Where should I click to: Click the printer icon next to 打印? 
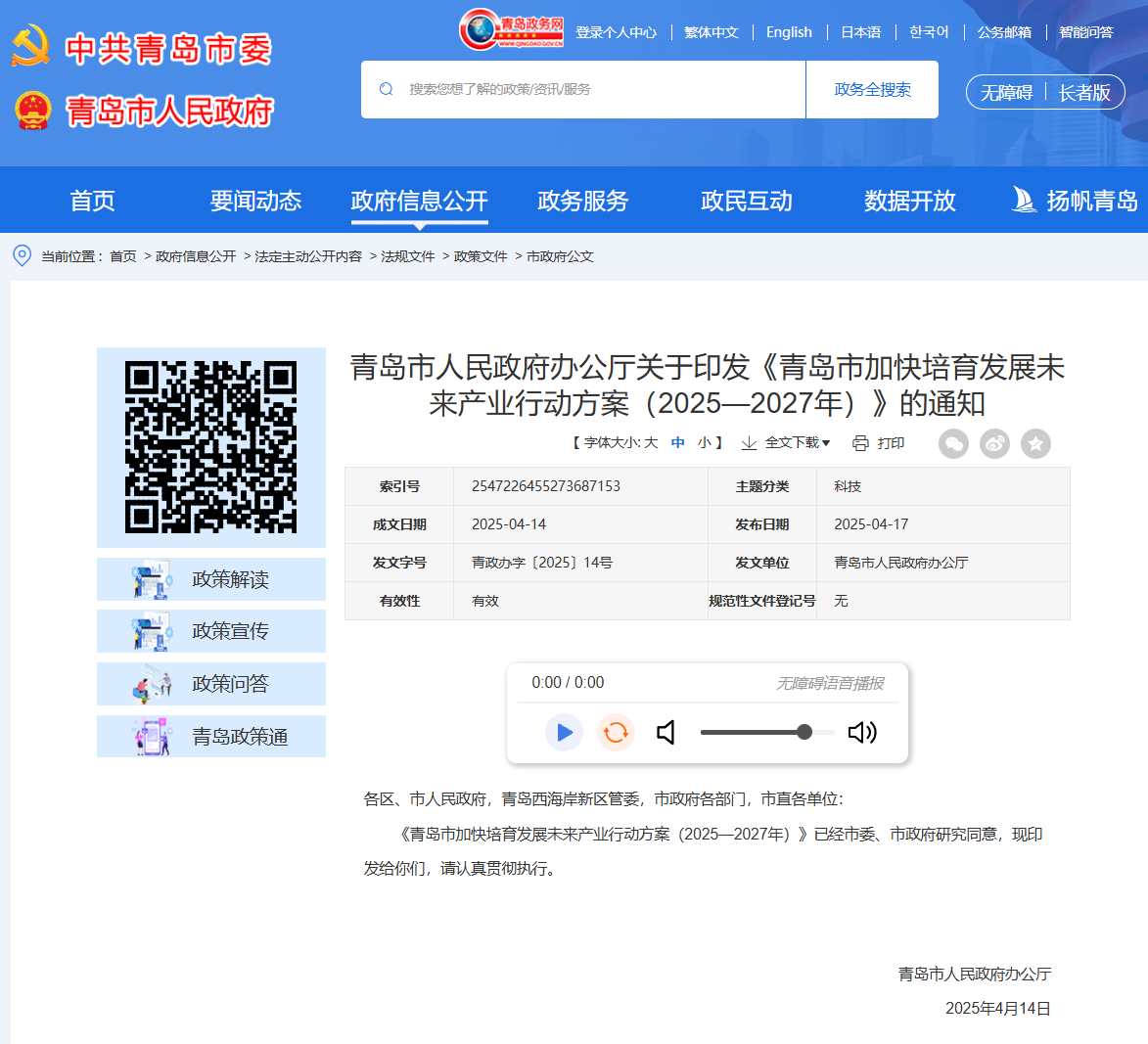point(860,443)
